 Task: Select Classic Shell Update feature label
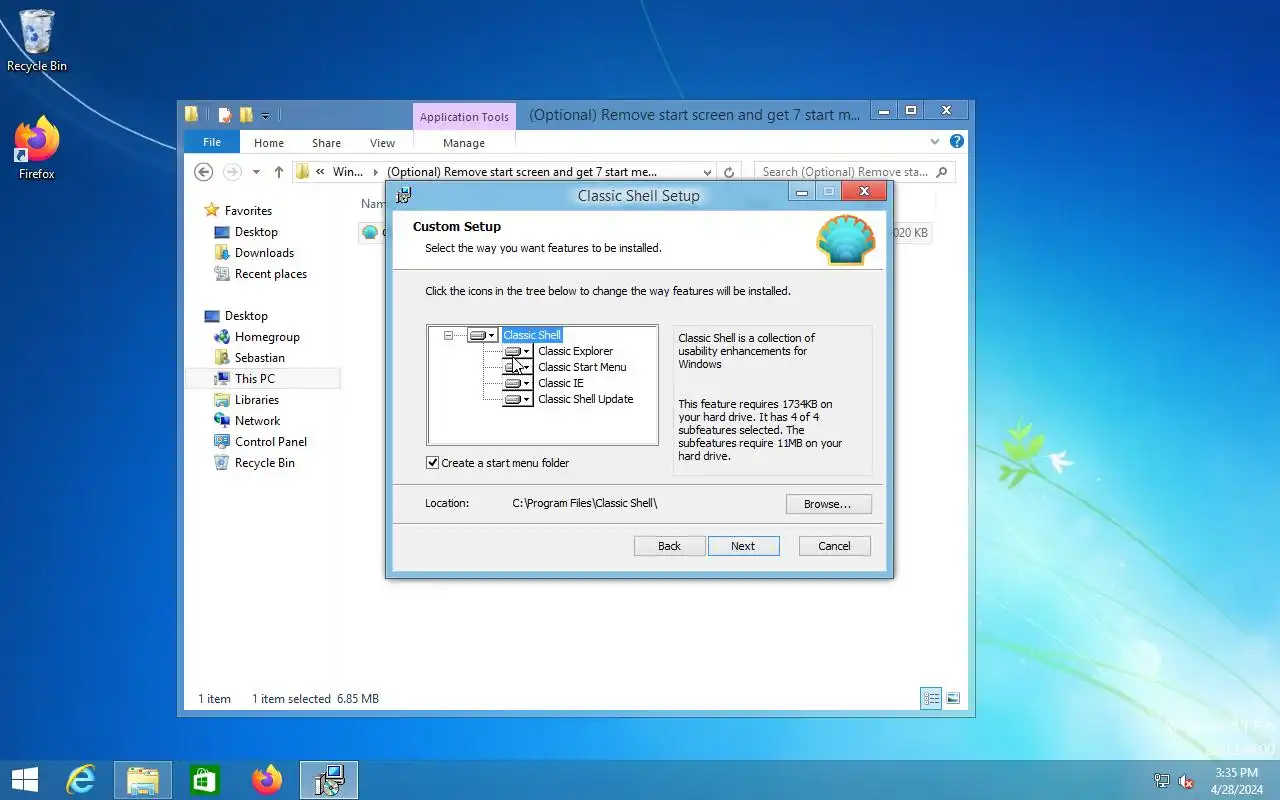point(585,399)
